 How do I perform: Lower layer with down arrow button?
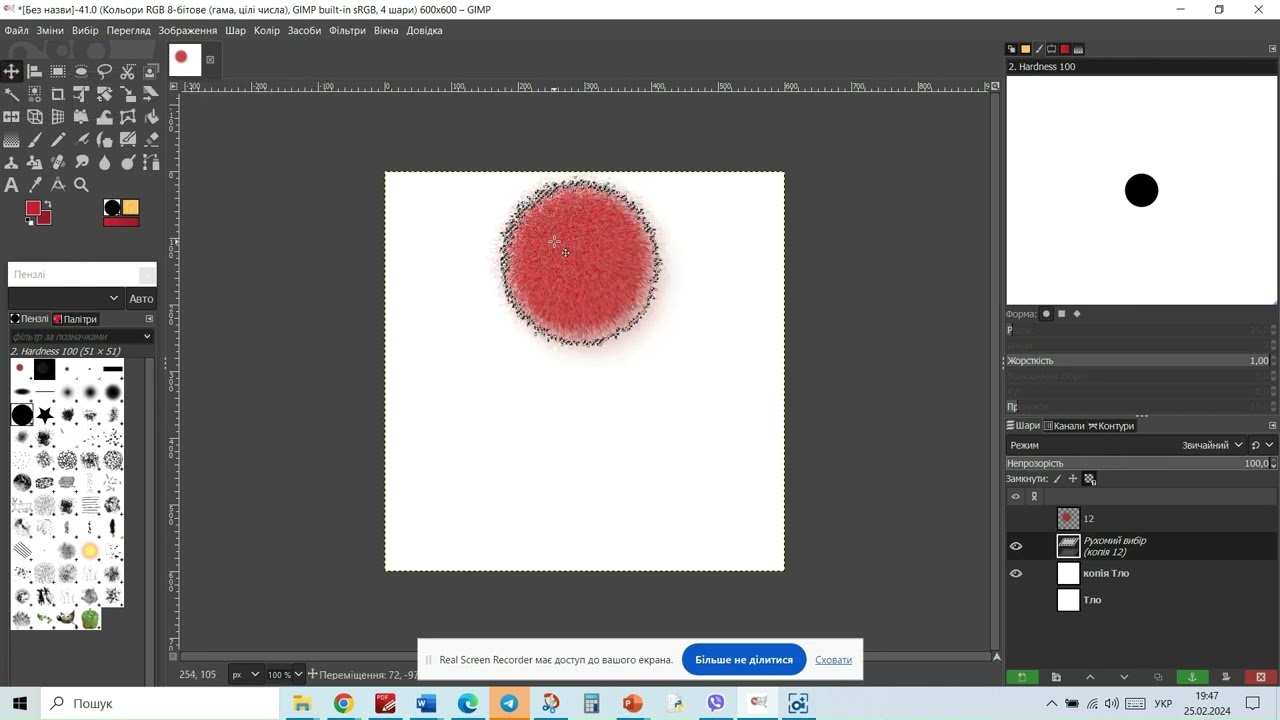[1124, 677]
